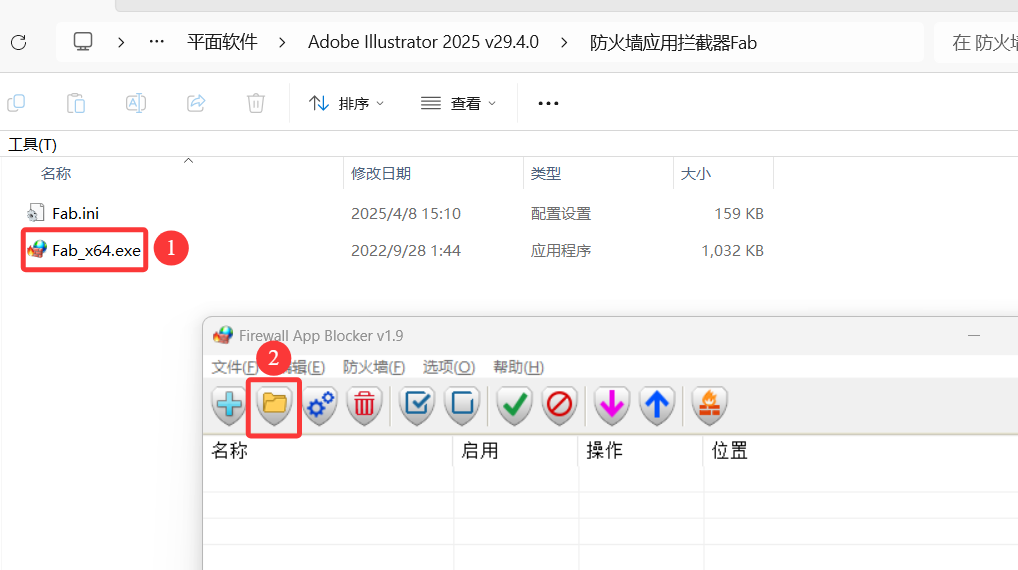The image size is (1018, 570).
Task: Click the Add application plus icon
Action: click(x=229, y=405)
